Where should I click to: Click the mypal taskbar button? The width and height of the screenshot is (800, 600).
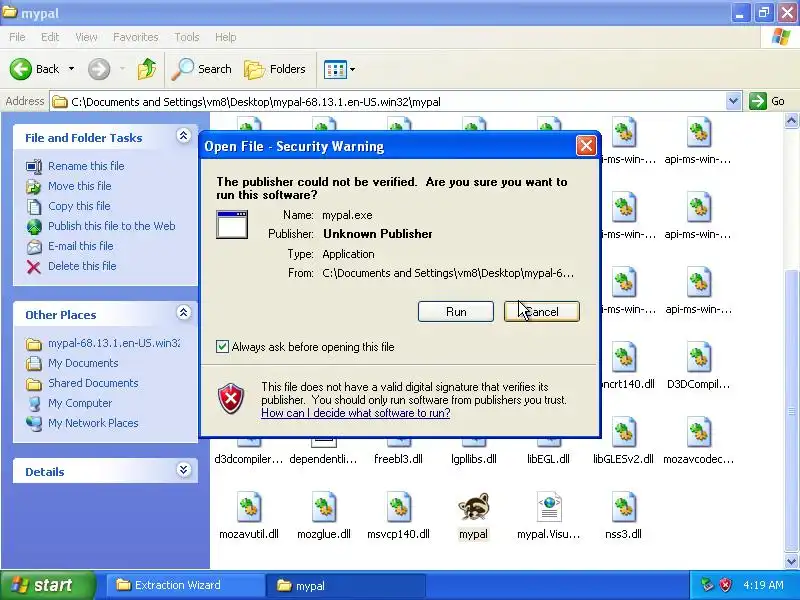pos(347,585)
